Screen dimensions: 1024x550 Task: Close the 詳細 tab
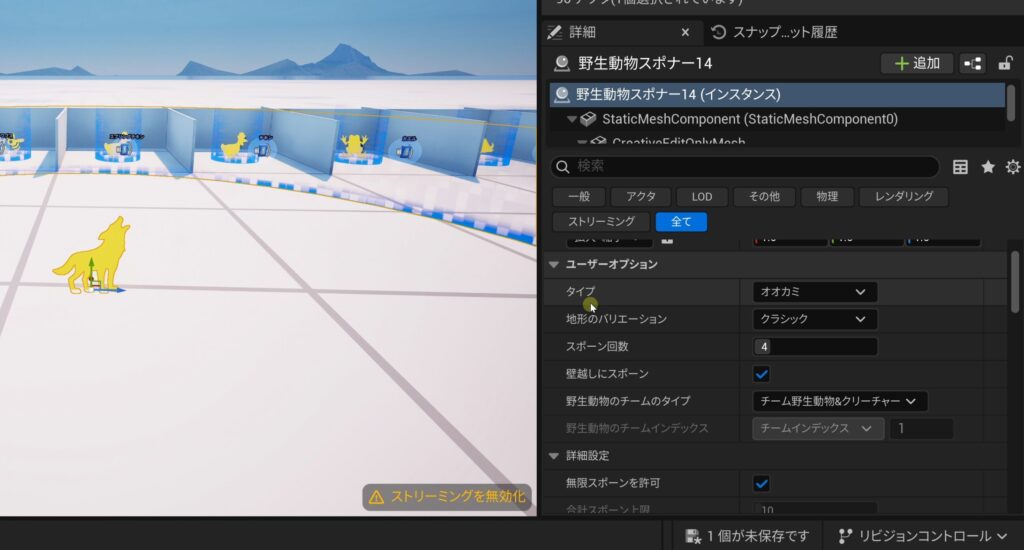[684, 32]
